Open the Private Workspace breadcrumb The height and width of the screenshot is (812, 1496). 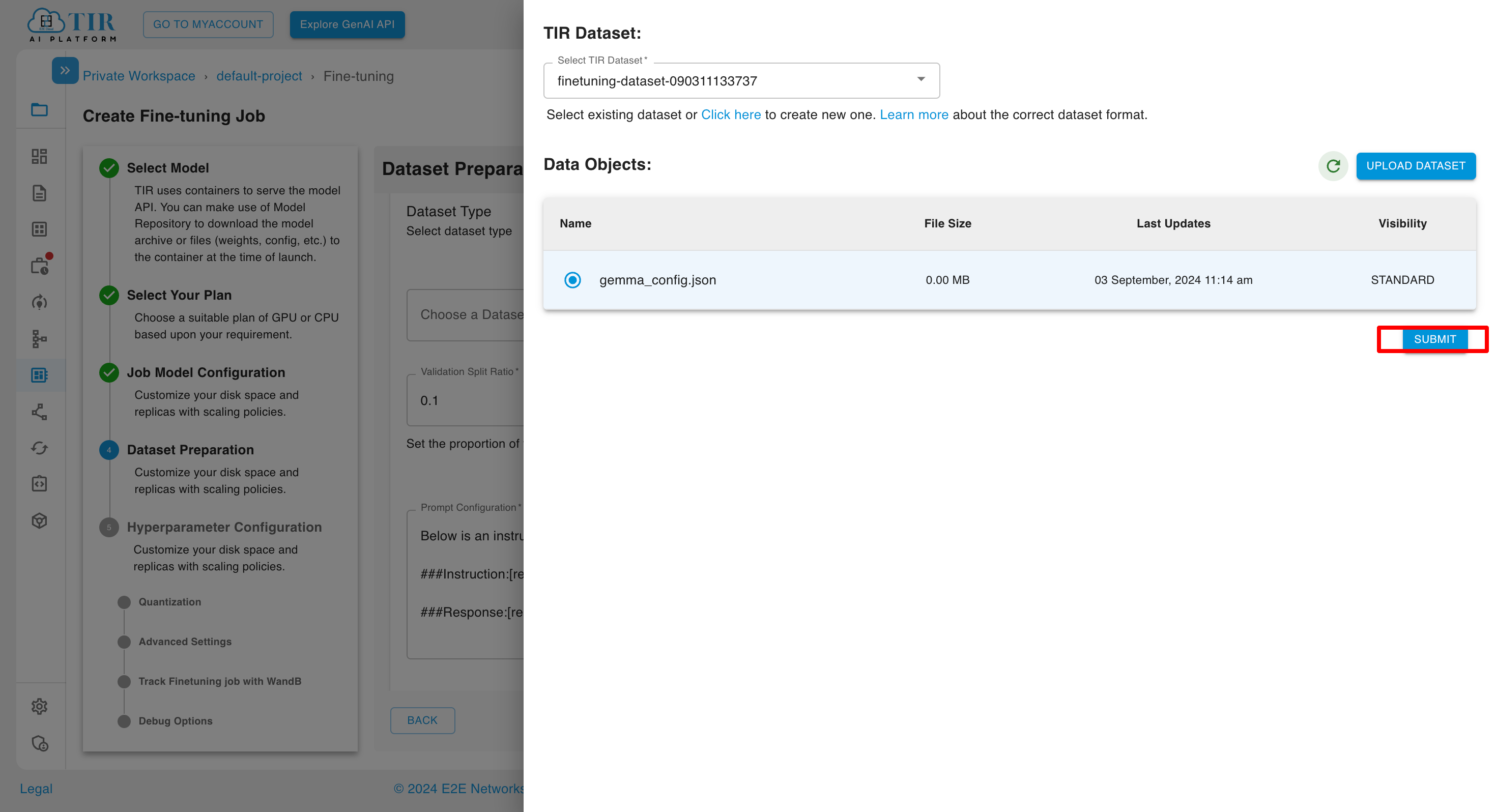pos(139,76)
